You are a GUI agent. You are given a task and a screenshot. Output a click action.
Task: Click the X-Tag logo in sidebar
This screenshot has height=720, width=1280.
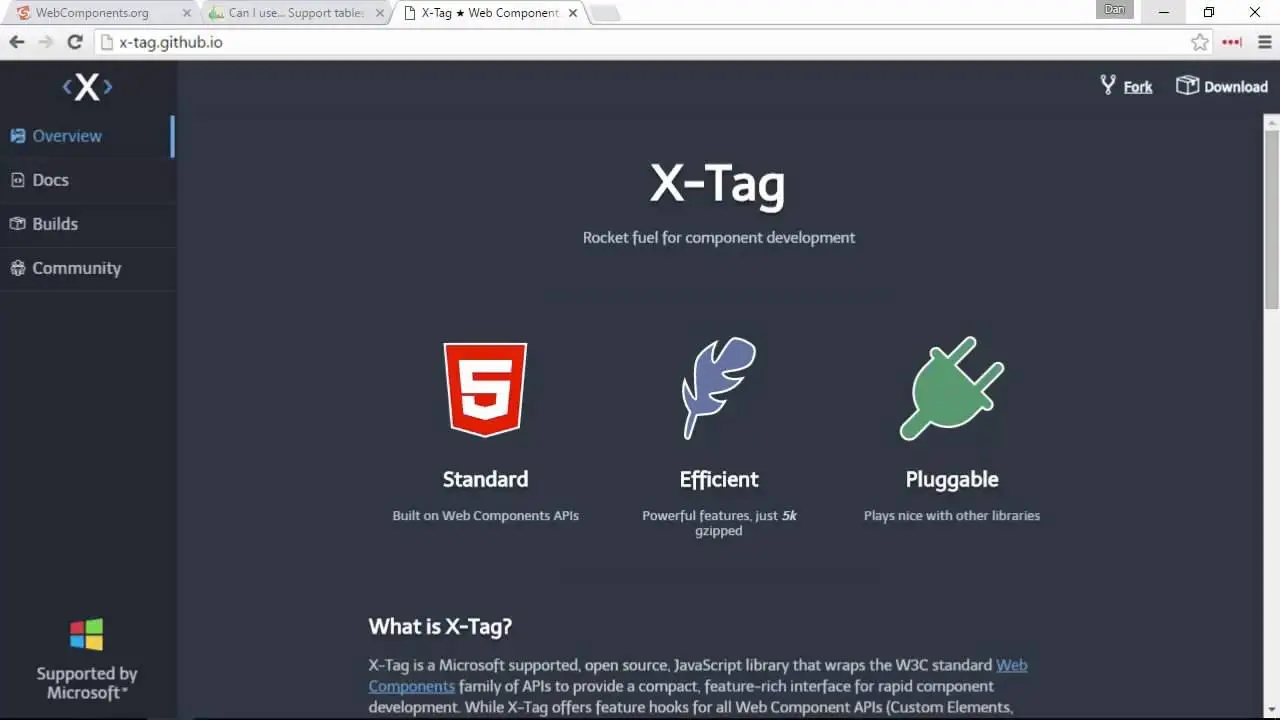[x=87, y=87]
